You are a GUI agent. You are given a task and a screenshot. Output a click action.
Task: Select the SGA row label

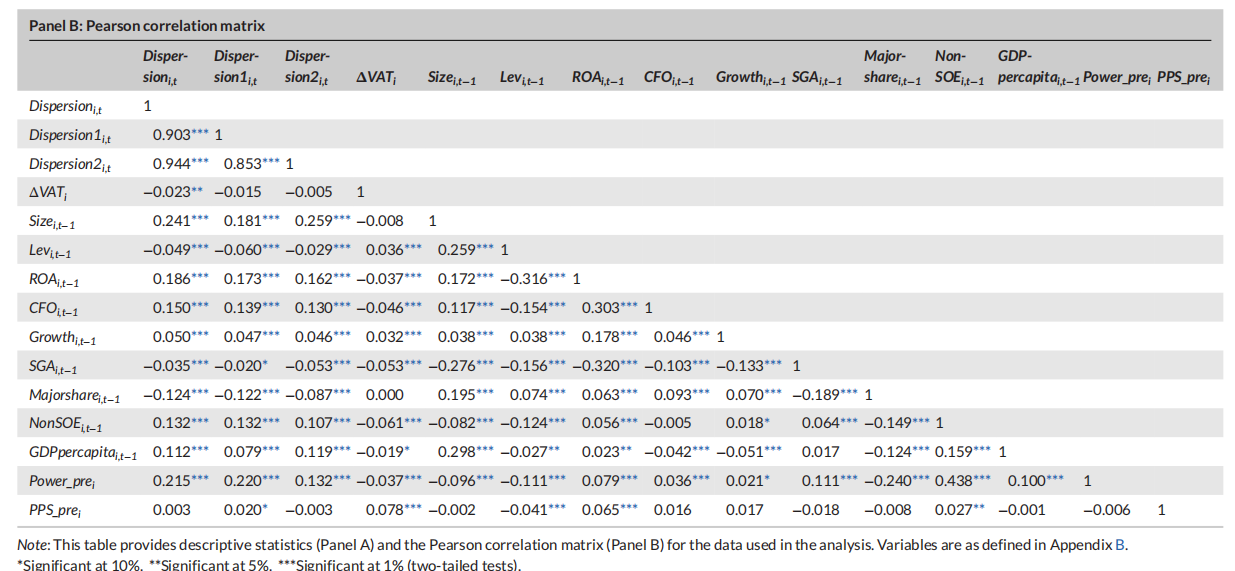[49, 366]
